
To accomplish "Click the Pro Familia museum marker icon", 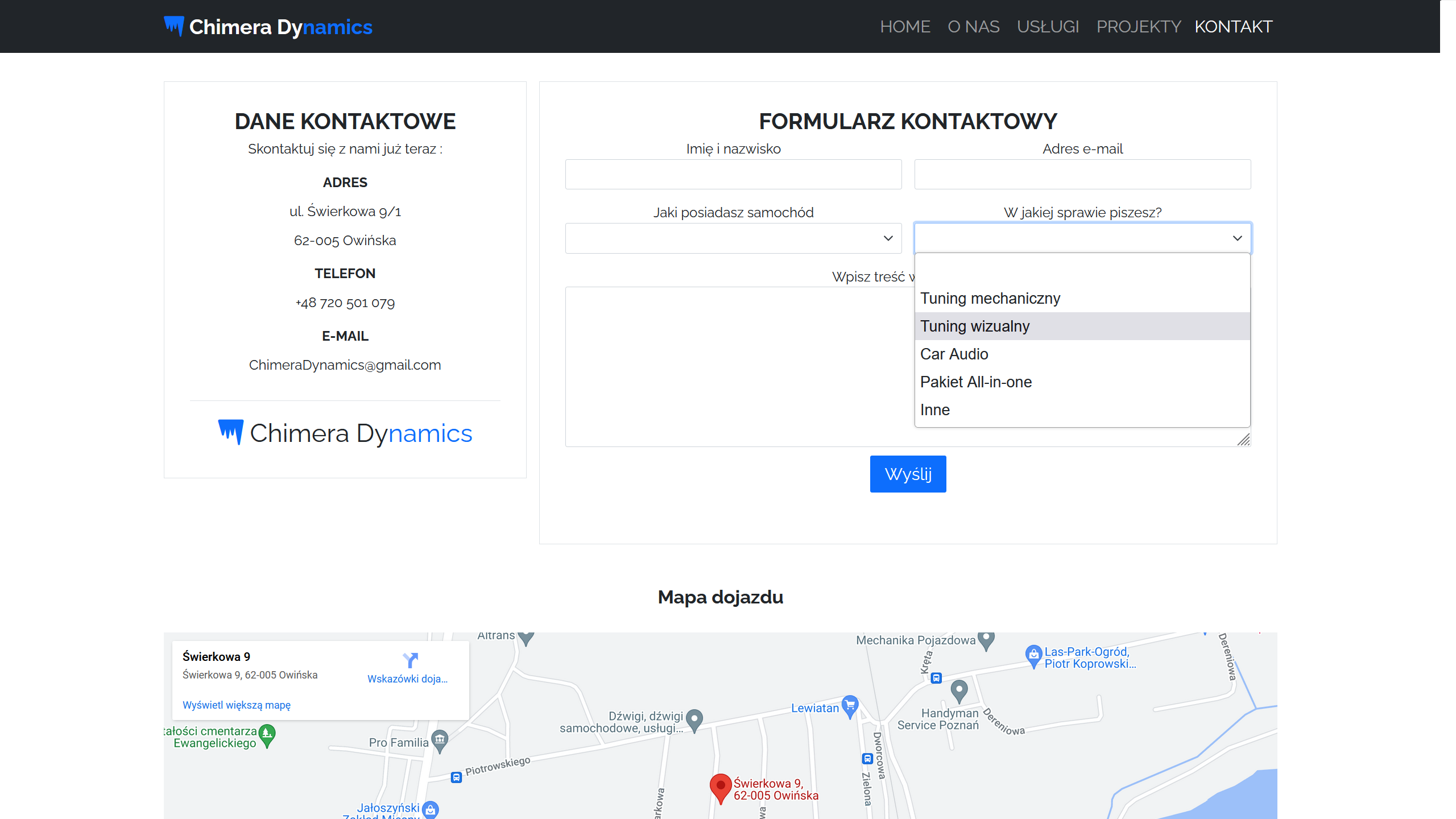I will [x=440, y=740].
